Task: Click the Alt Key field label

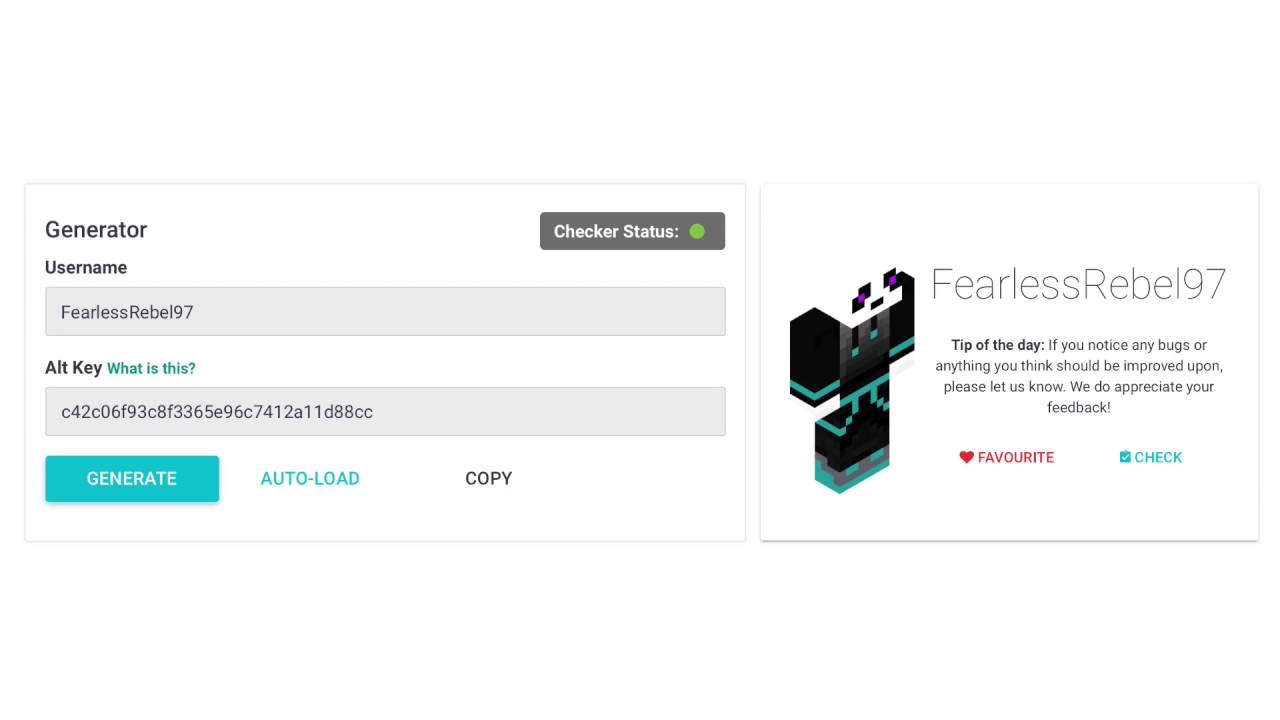Action: [x=73, y=367]
